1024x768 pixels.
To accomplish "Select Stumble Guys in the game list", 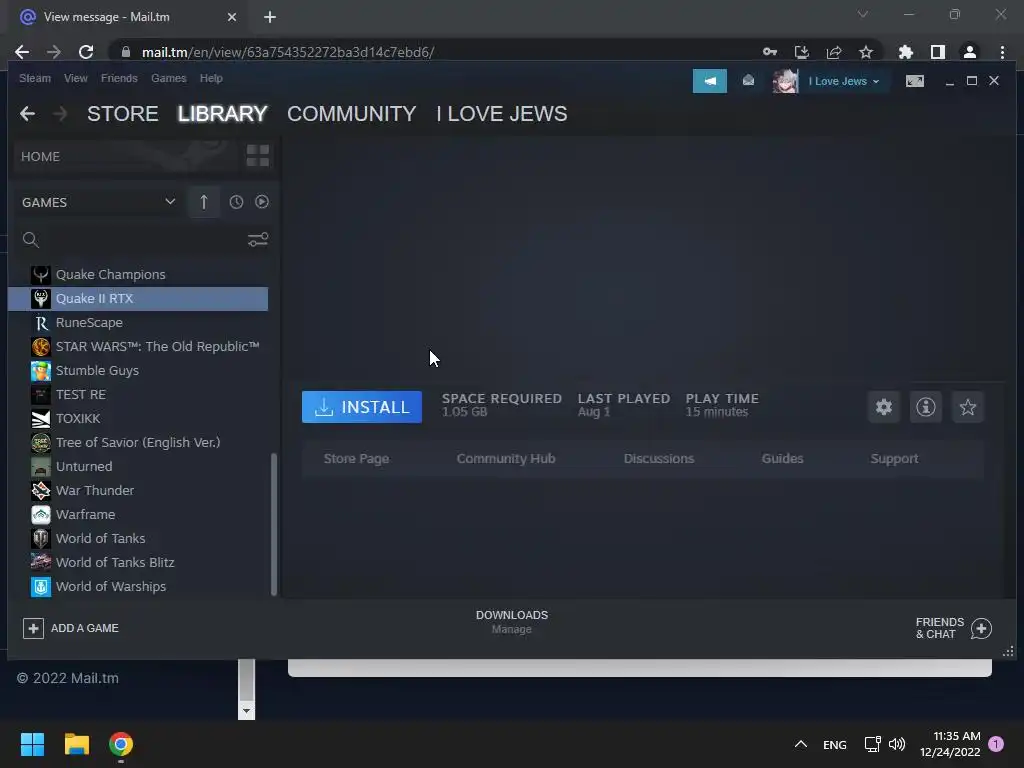I will point(138,370).
